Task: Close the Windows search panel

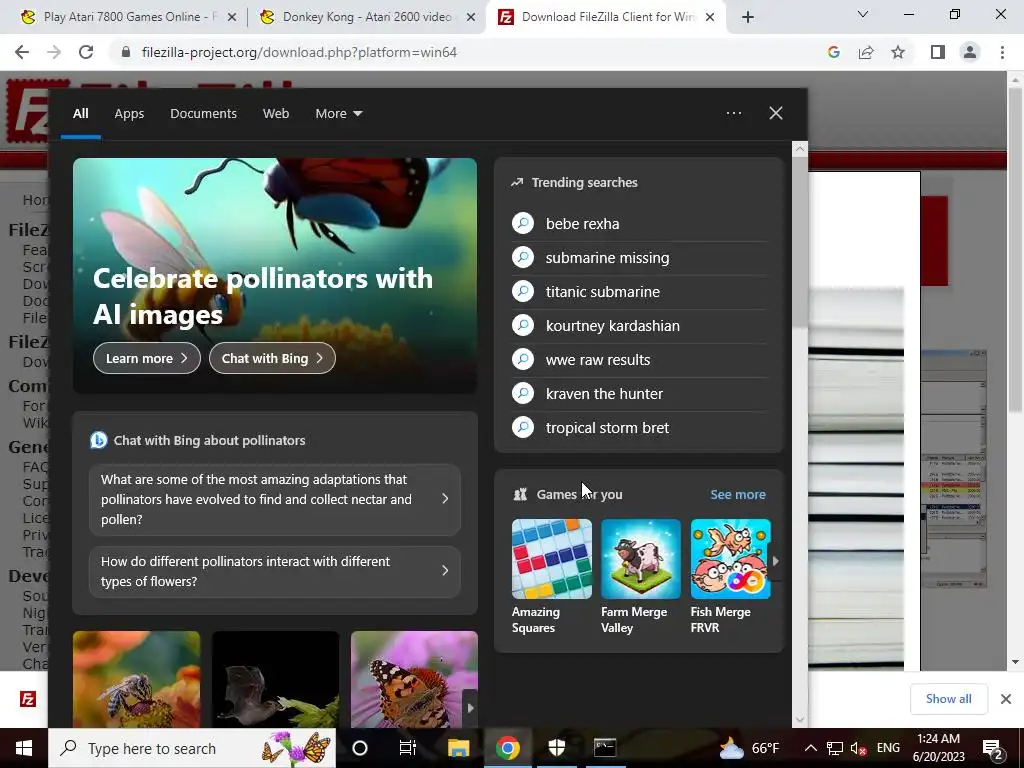Action: (776, 113)
